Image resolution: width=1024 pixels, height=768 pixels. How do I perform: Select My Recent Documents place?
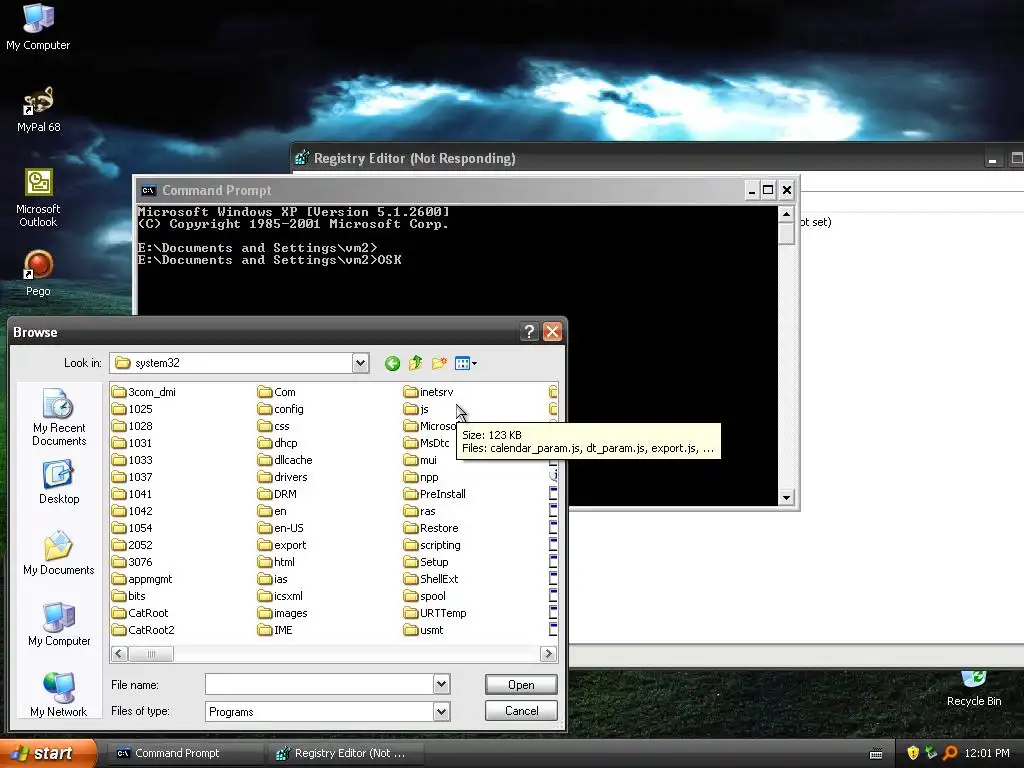(59, 417)
